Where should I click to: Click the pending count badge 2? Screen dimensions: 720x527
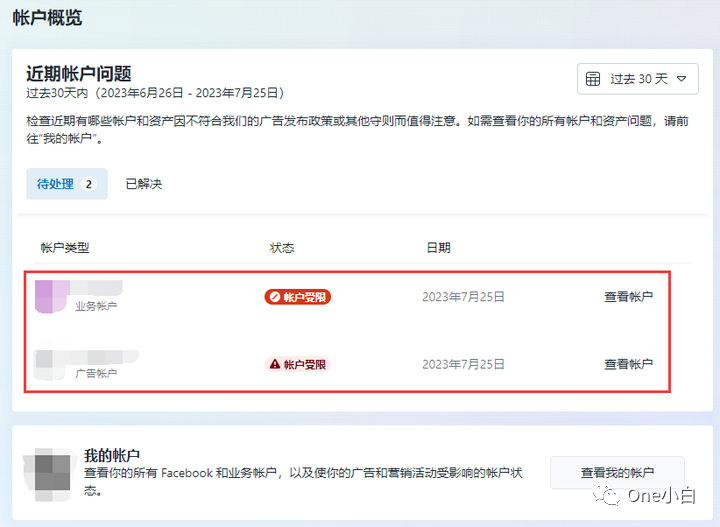(x=89, y=184)
